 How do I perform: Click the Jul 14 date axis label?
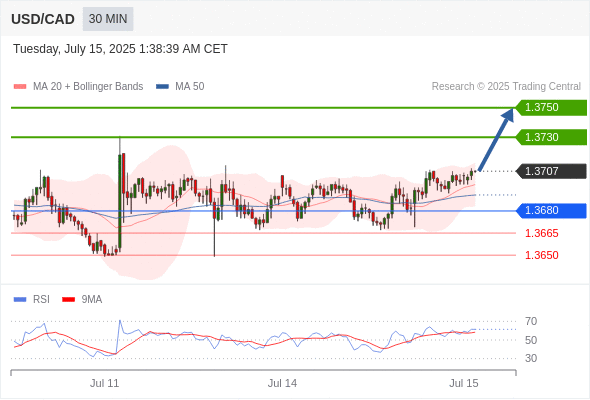282,383
